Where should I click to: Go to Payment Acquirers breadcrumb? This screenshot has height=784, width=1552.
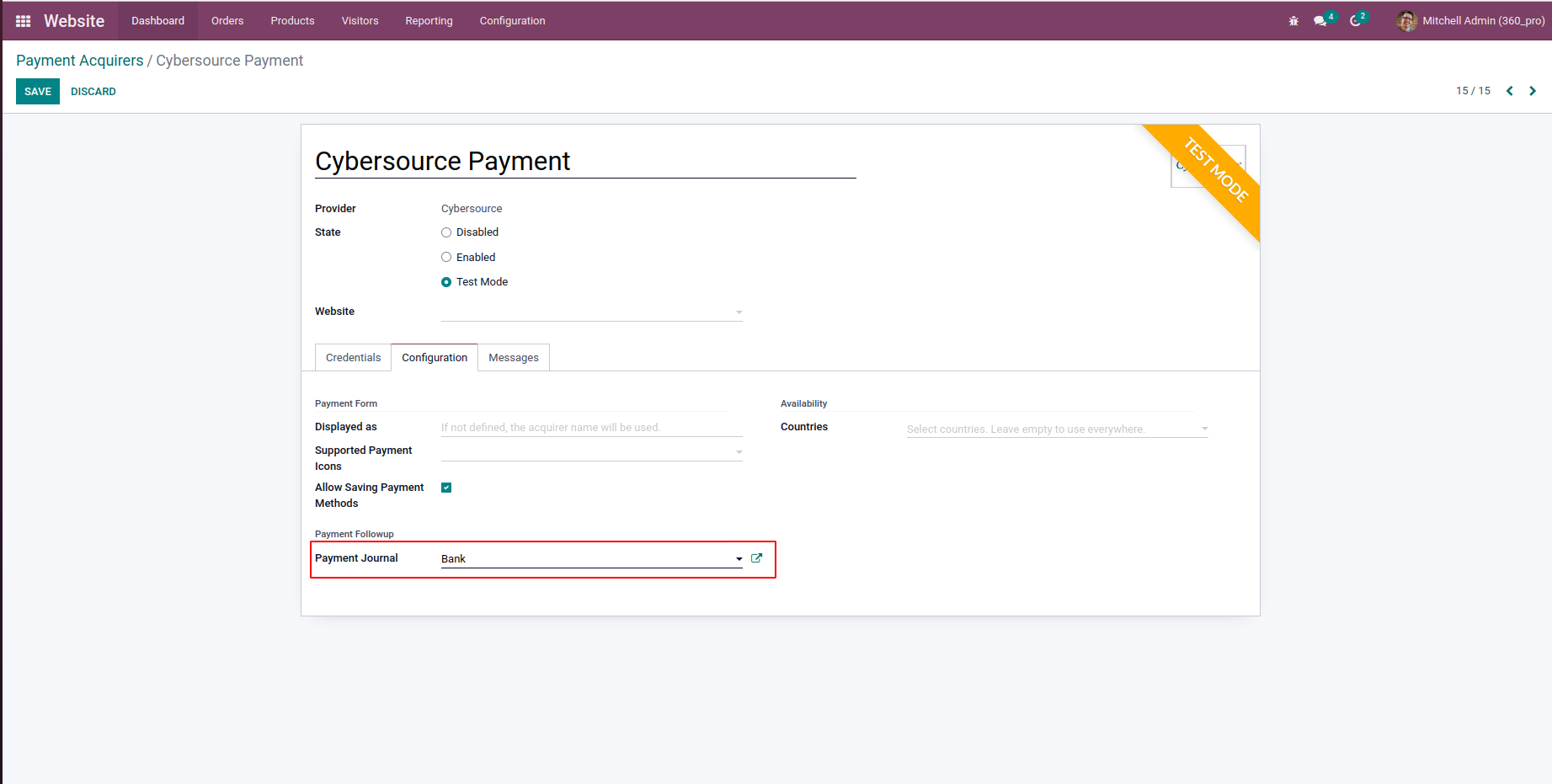point(80,61)
